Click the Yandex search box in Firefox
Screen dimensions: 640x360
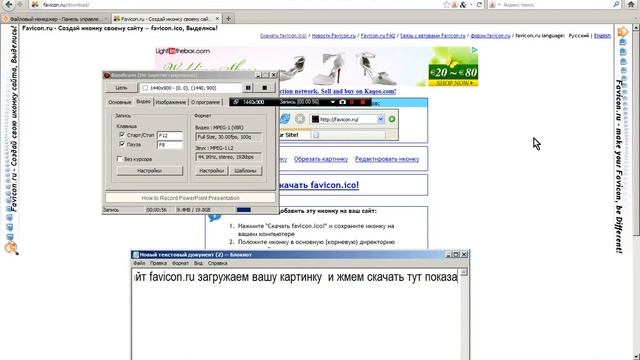[x=555, y=4]
